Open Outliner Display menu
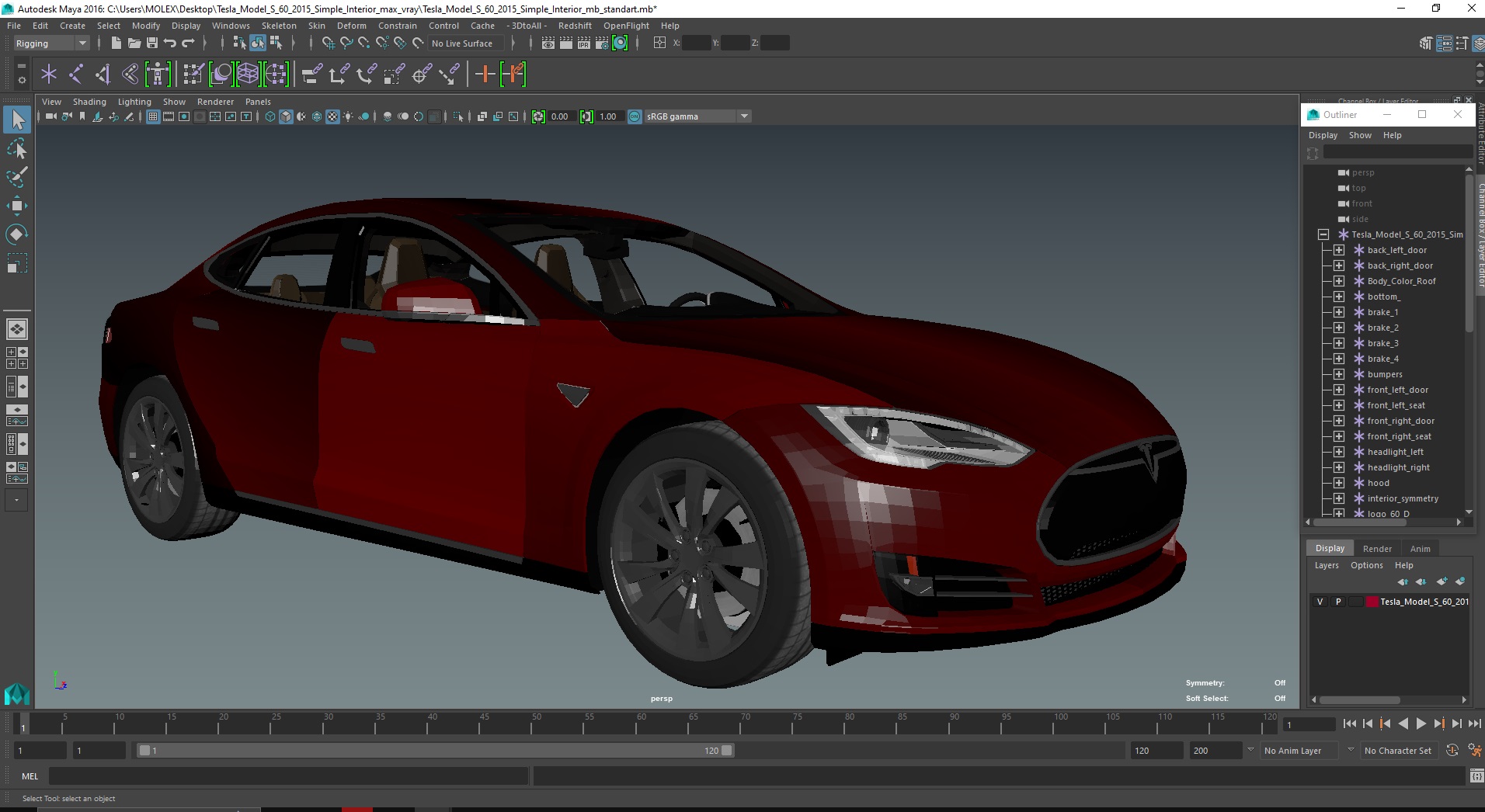Screen dimensions: 1485x812 coord(1323,135)
